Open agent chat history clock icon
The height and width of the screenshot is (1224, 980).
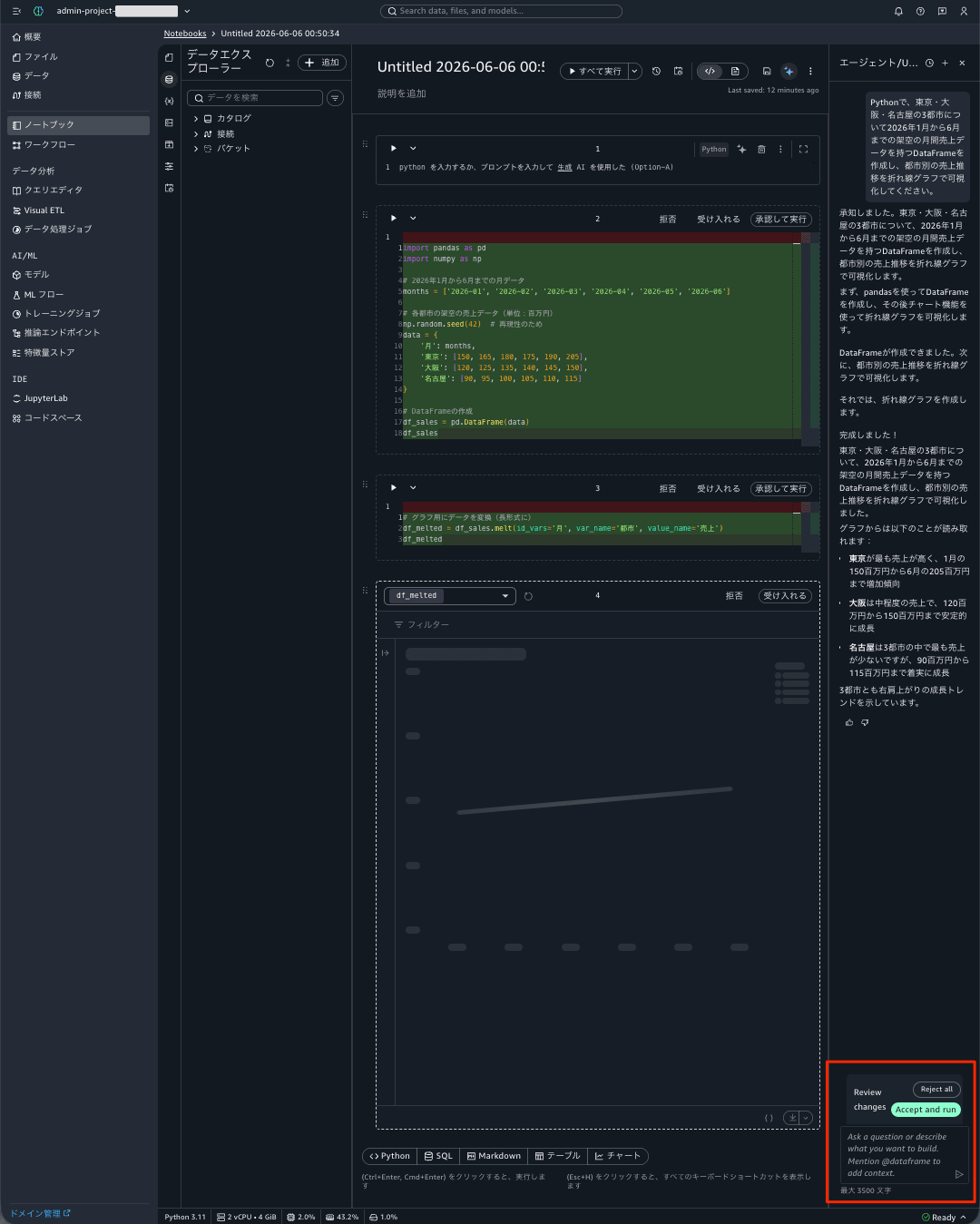coord(929,63)
